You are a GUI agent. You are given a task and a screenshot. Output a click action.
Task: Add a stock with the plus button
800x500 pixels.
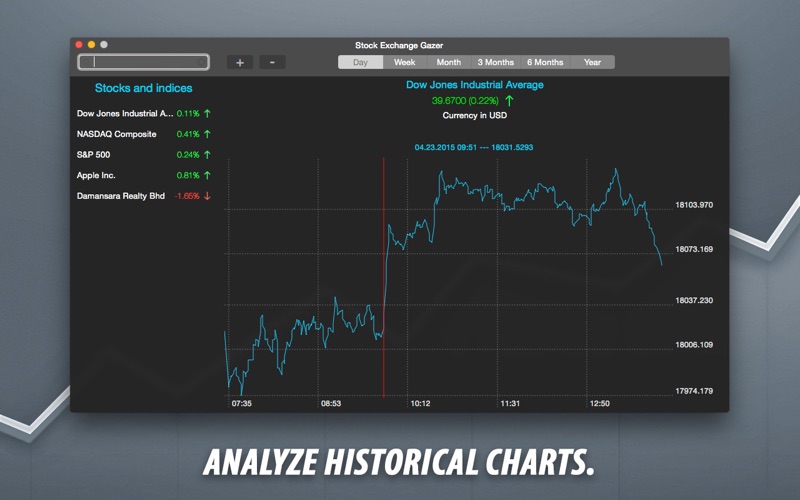240,62
